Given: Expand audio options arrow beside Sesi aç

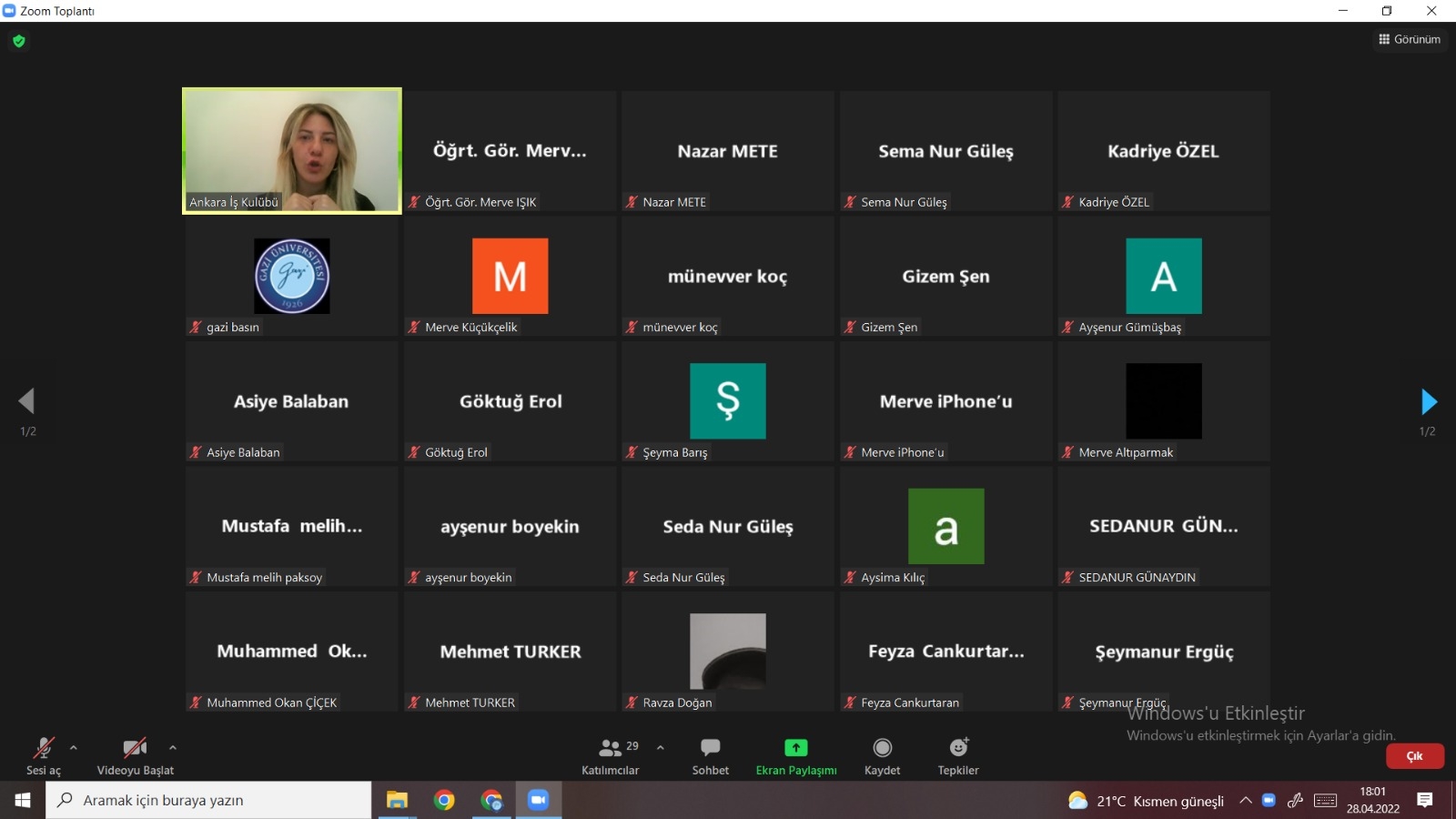Looking at the screenshot, I should click(74, 748).
